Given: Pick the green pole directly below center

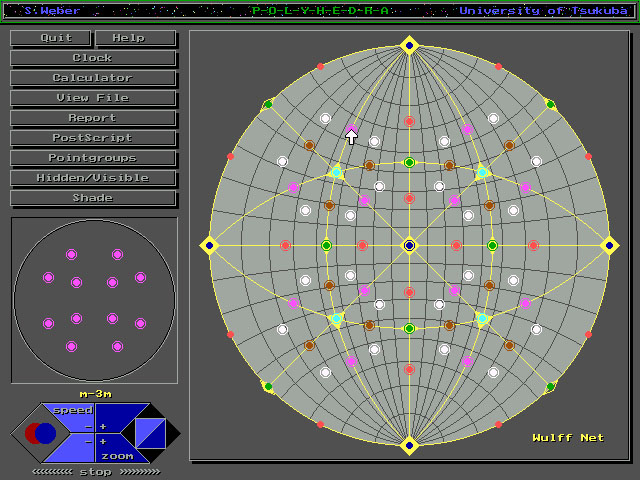Looking at the screenshot, I should point(409,328).
